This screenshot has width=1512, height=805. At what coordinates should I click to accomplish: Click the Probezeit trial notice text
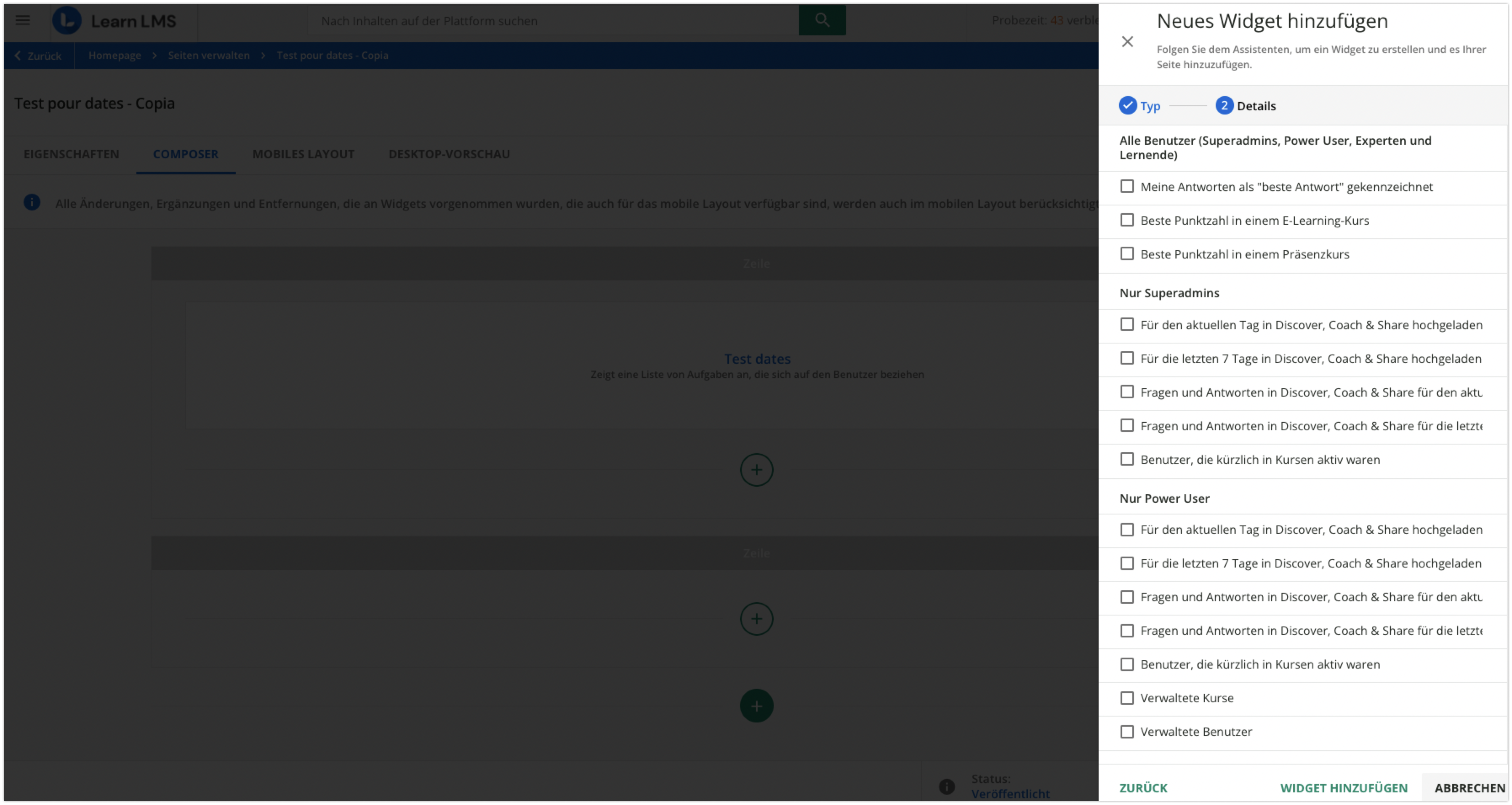[x=1044, y=21]
